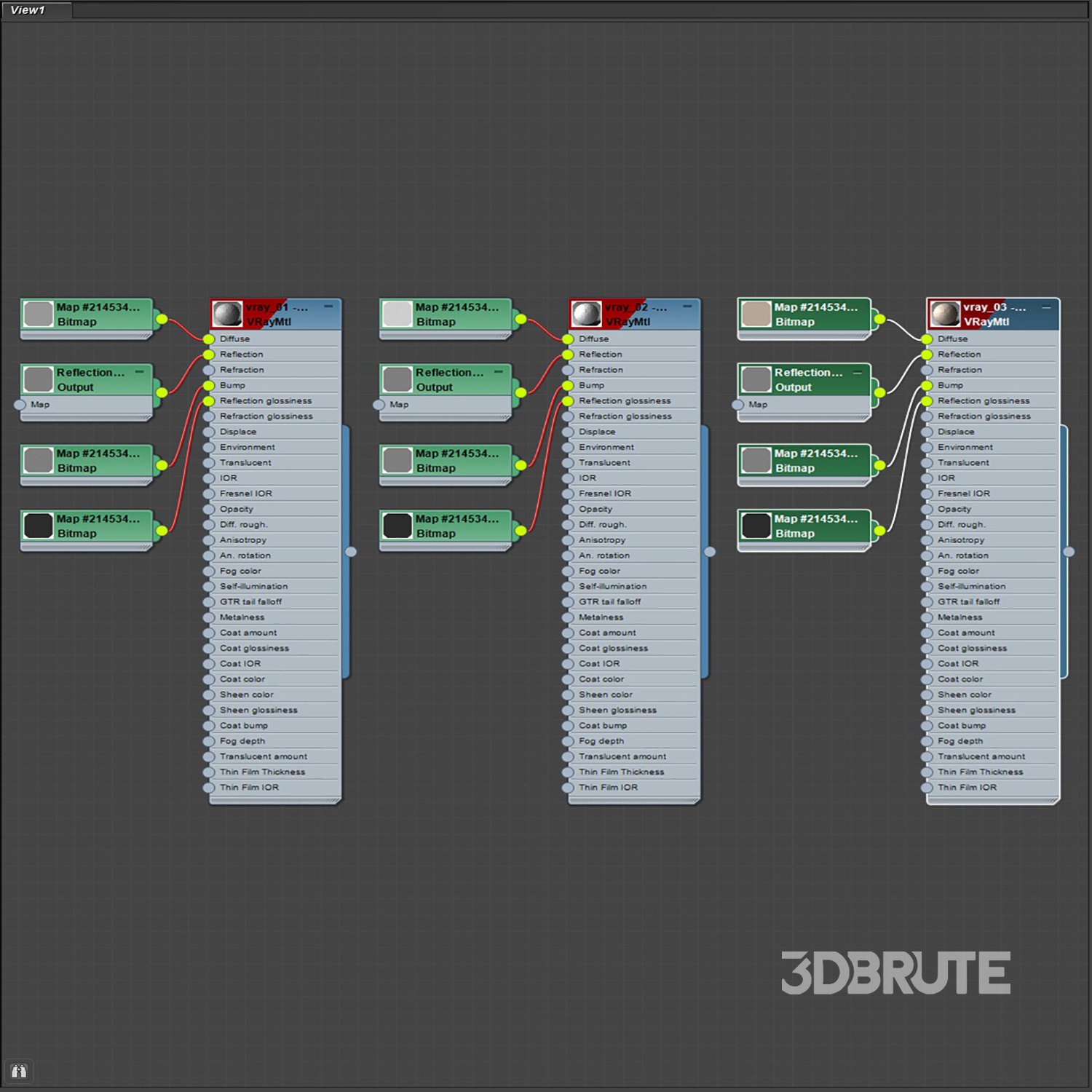Switch to the View1 tab
This screenshot has width=1092, height=1092.
(29, 10)
